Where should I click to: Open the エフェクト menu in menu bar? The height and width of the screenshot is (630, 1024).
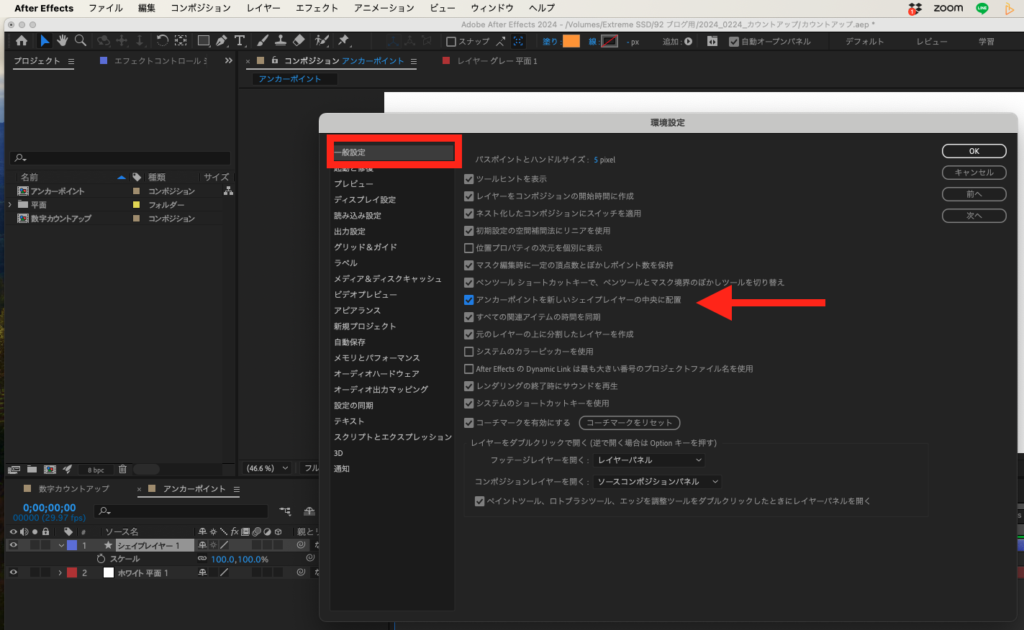pos(316,8)
